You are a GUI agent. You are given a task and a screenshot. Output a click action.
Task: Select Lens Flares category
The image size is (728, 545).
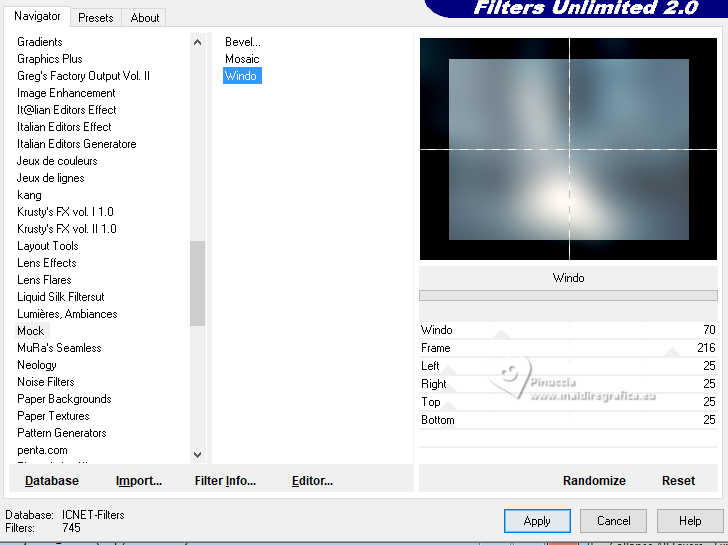pyautogui.click(x=44, y=280)
